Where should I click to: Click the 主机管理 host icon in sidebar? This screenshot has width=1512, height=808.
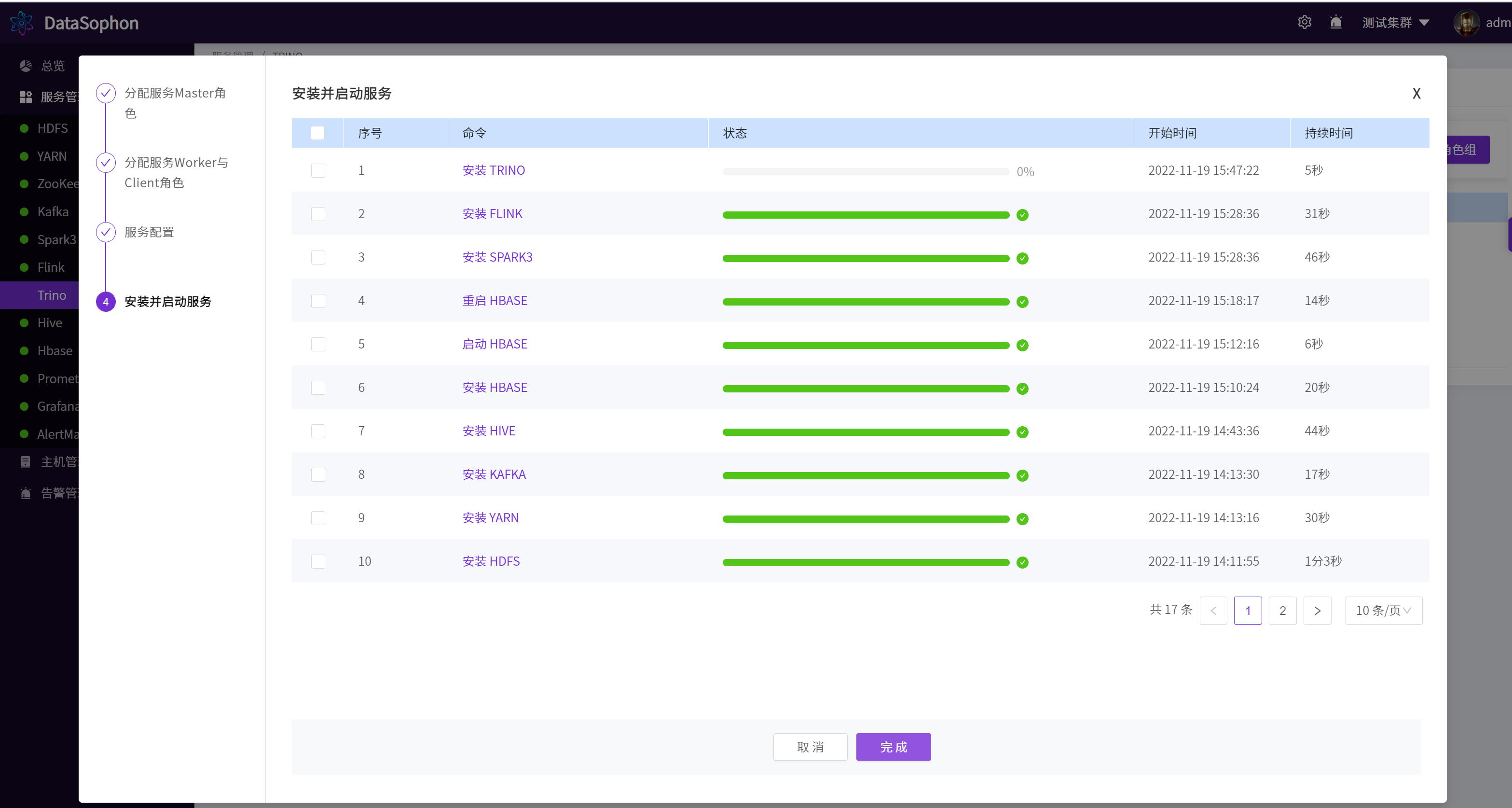pos(26,462)
